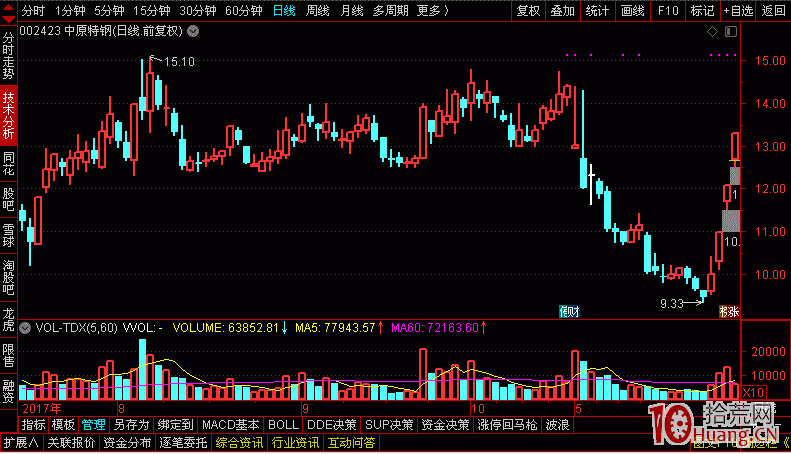Open 淘股吧 in the left sidebar
This screenshot has height=454, width=791.
tap(9, 277)
